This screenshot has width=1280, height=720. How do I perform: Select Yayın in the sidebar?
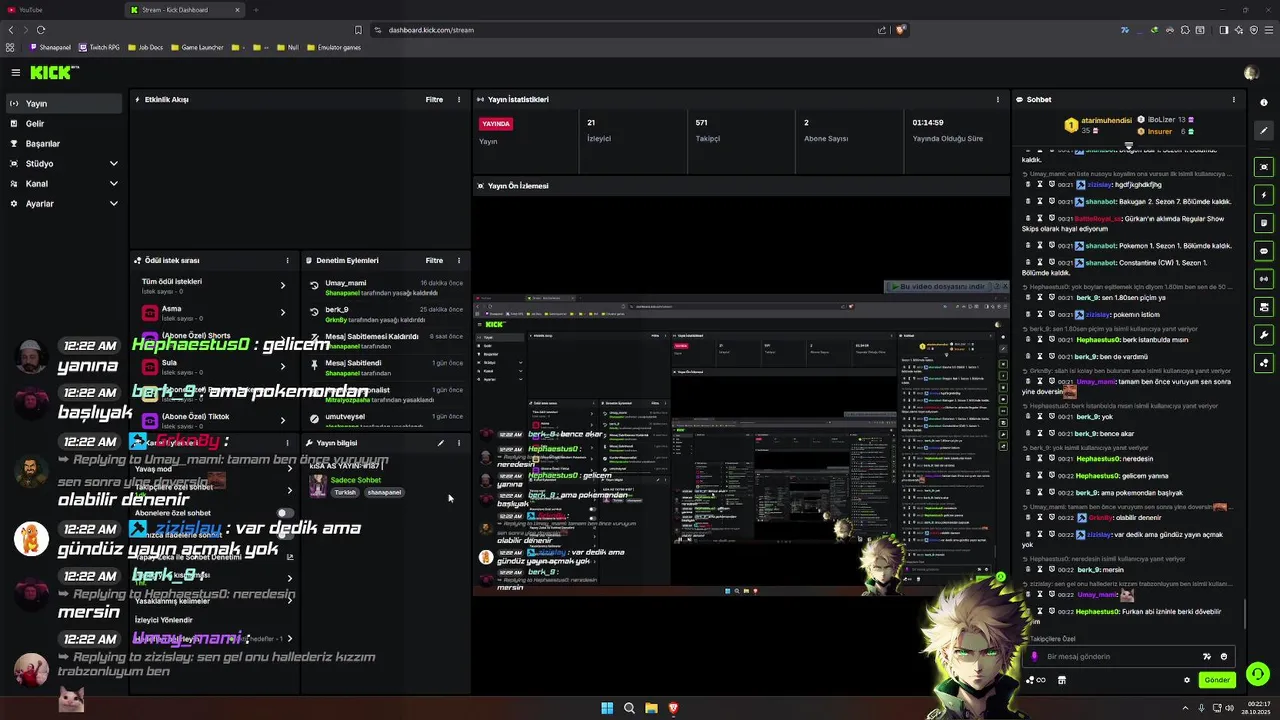pos(64,104)
